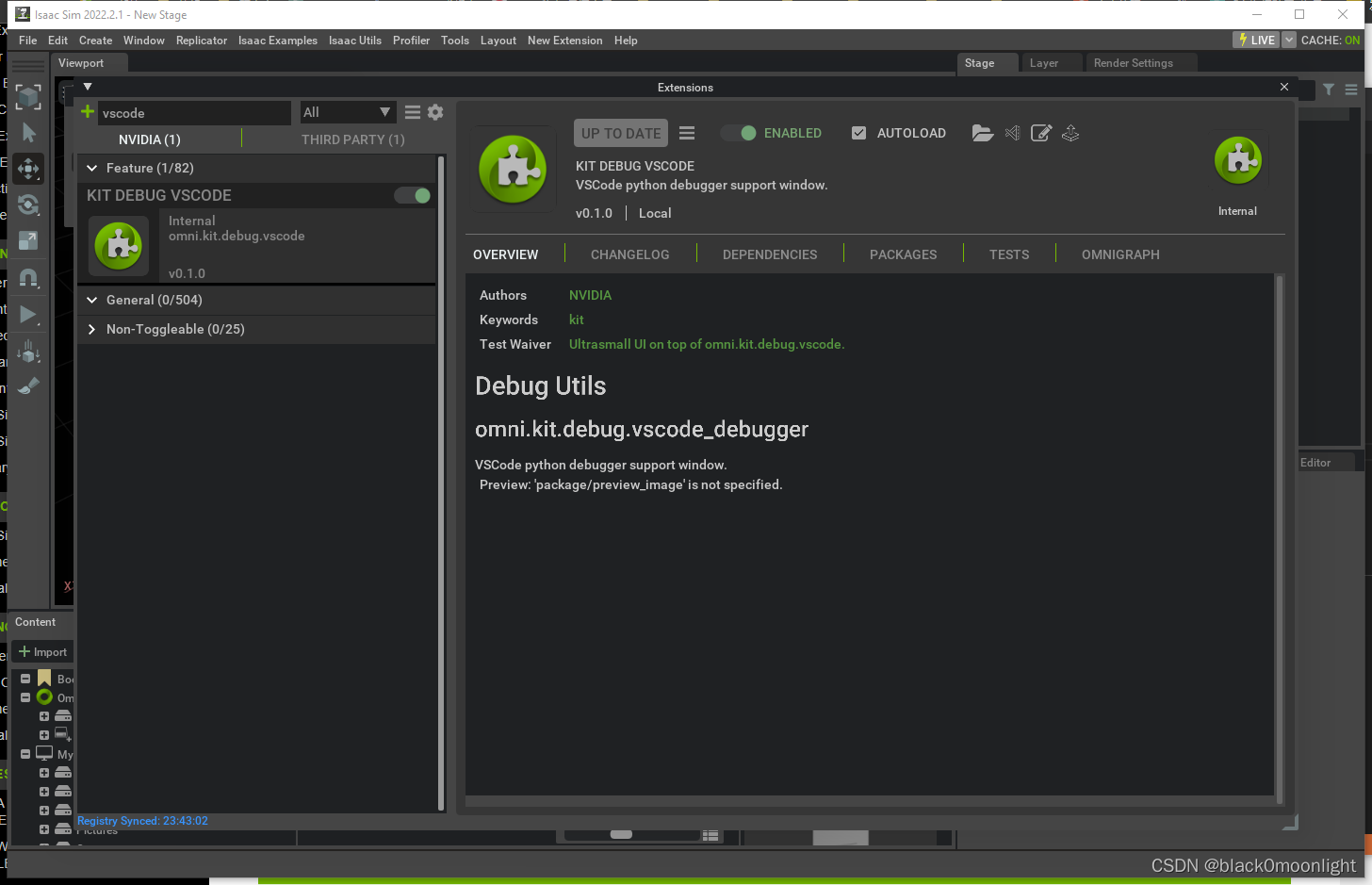Image resolution: width=1372 pixels, height=885 pixels.
Task: Select the Rotate tool in viewport toolbar
Action: [x=28, y=205]
